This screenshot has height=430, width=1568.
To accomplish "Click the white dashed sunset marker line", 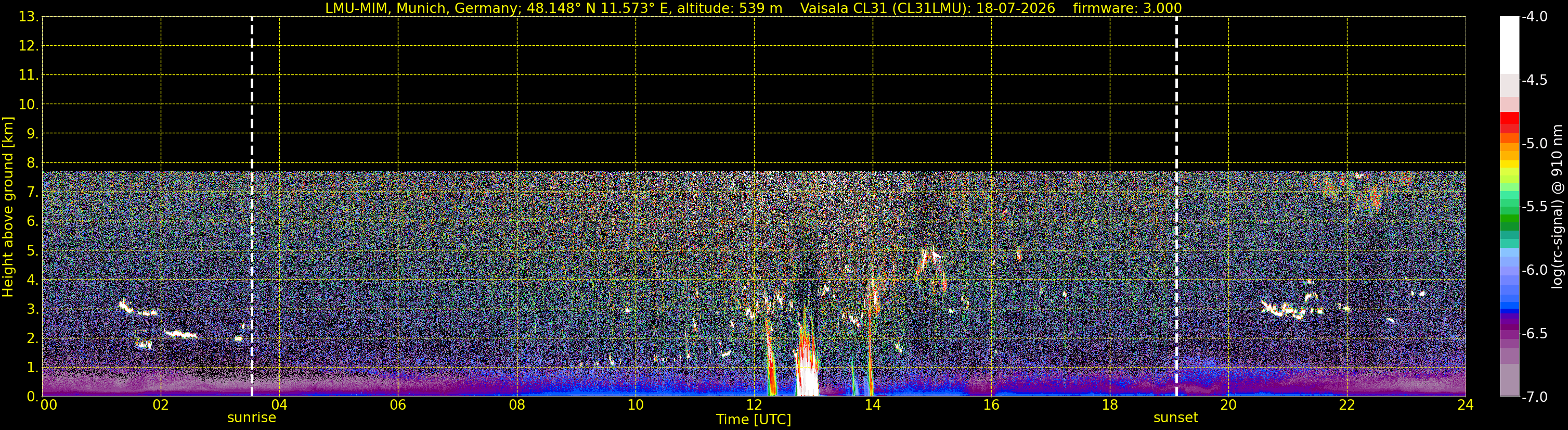I will 1176,207.
